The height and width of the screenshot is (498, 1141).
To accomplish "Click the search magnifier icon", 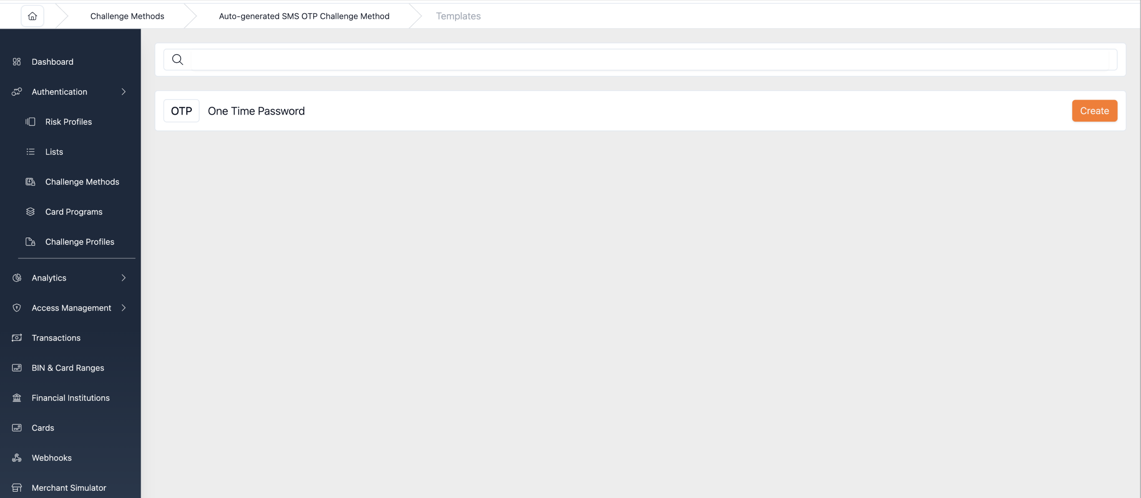I will pos(177,60).
